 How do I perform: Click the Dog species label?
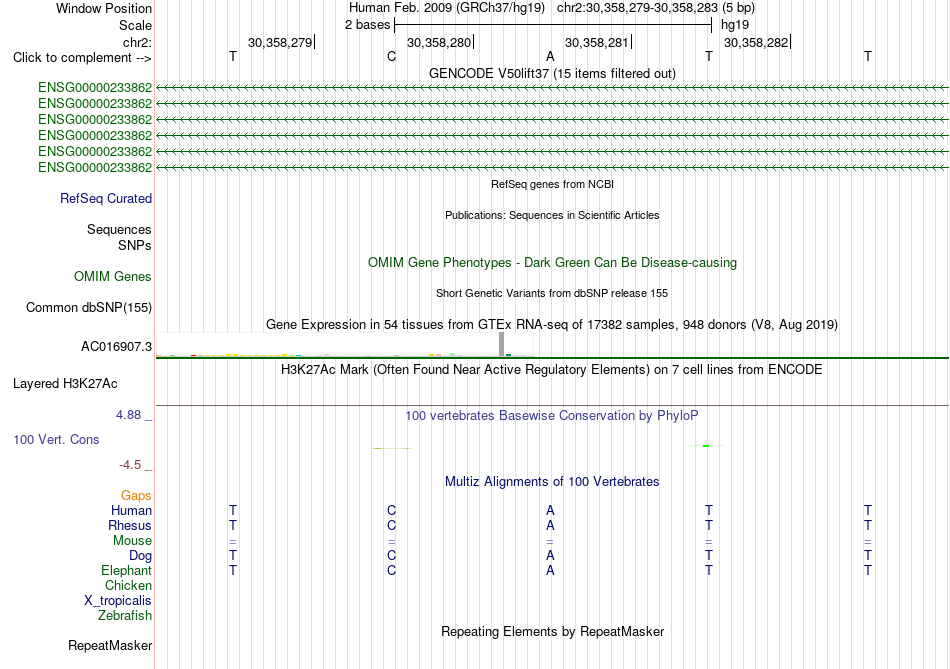140,556
